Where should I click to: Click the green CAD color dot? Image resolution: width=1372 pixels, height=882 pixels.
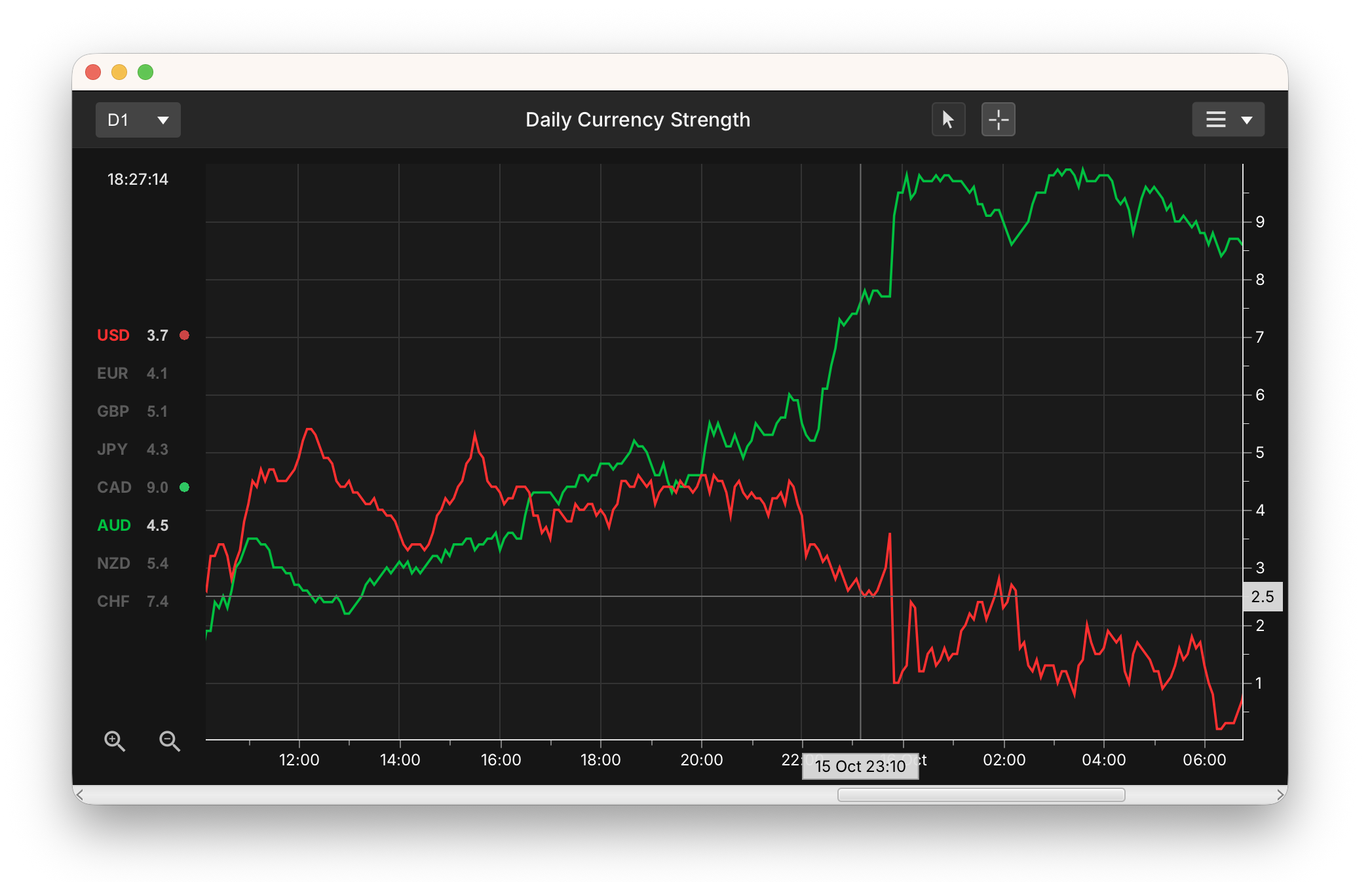pos(185,488)
